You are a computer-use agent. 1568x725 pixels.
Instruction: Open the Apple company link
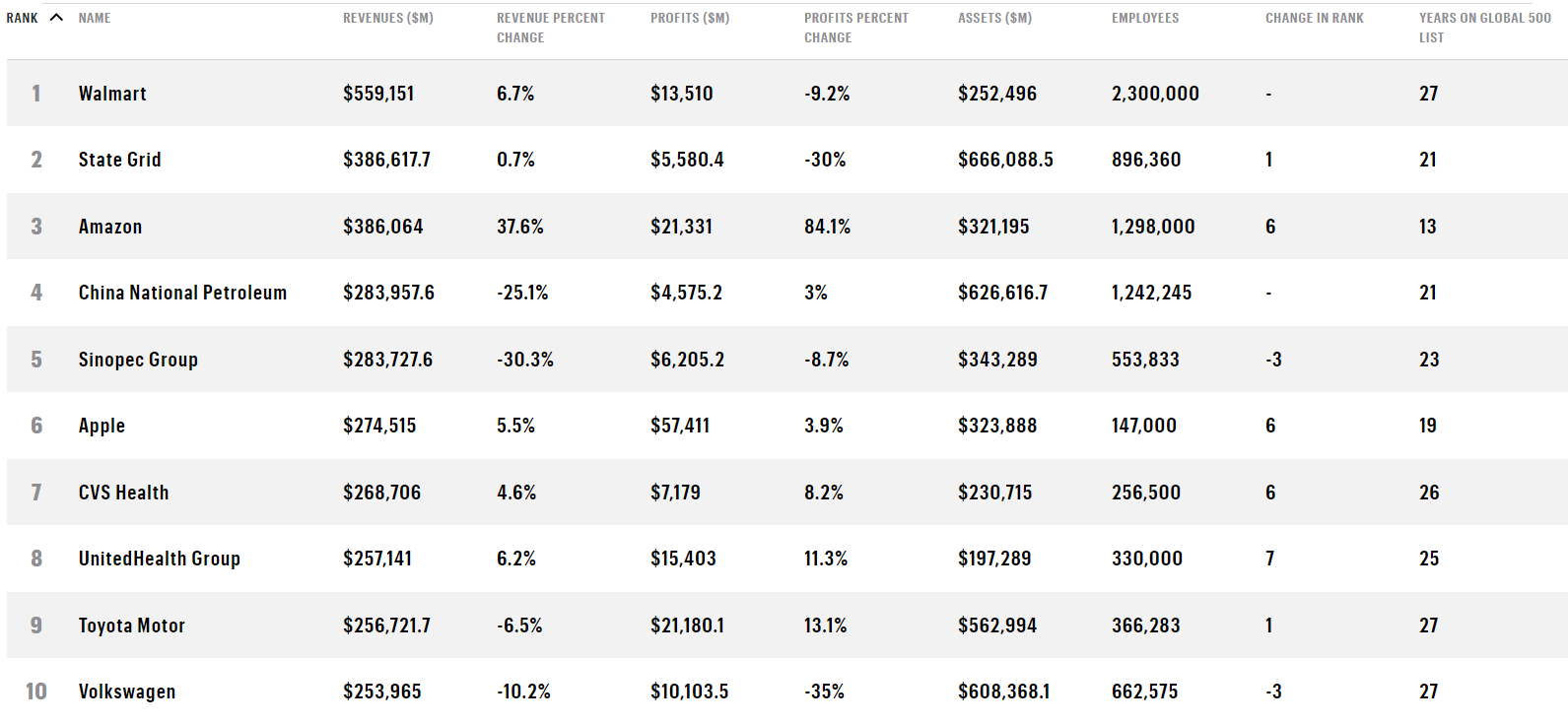pyautogui.click(x=102, y=426)
